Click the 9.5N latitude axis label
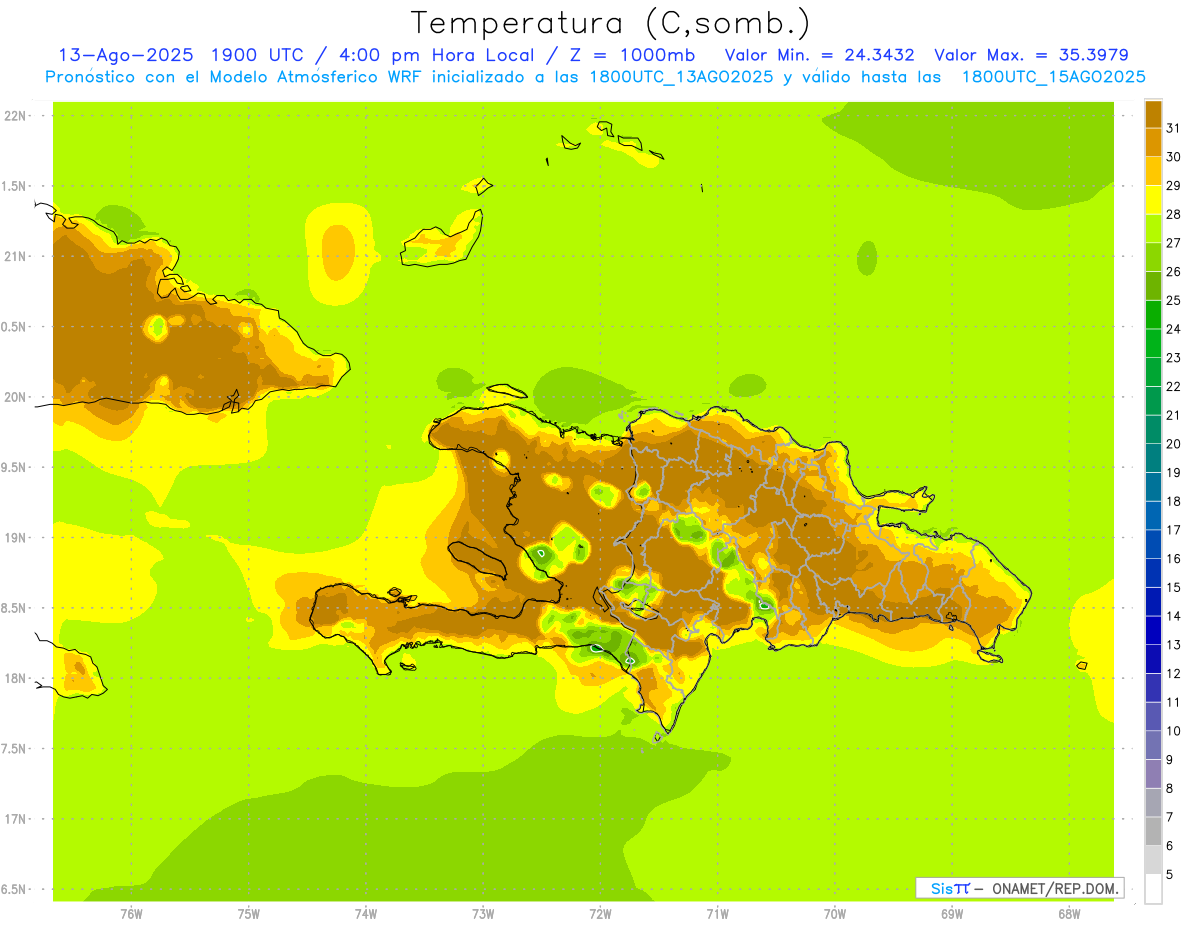 [15, 467]
